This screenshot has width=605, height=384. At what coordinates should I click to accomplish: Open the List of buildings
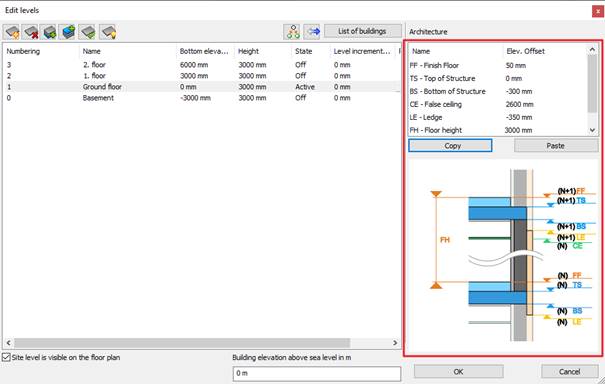click(x=363, y=31)
